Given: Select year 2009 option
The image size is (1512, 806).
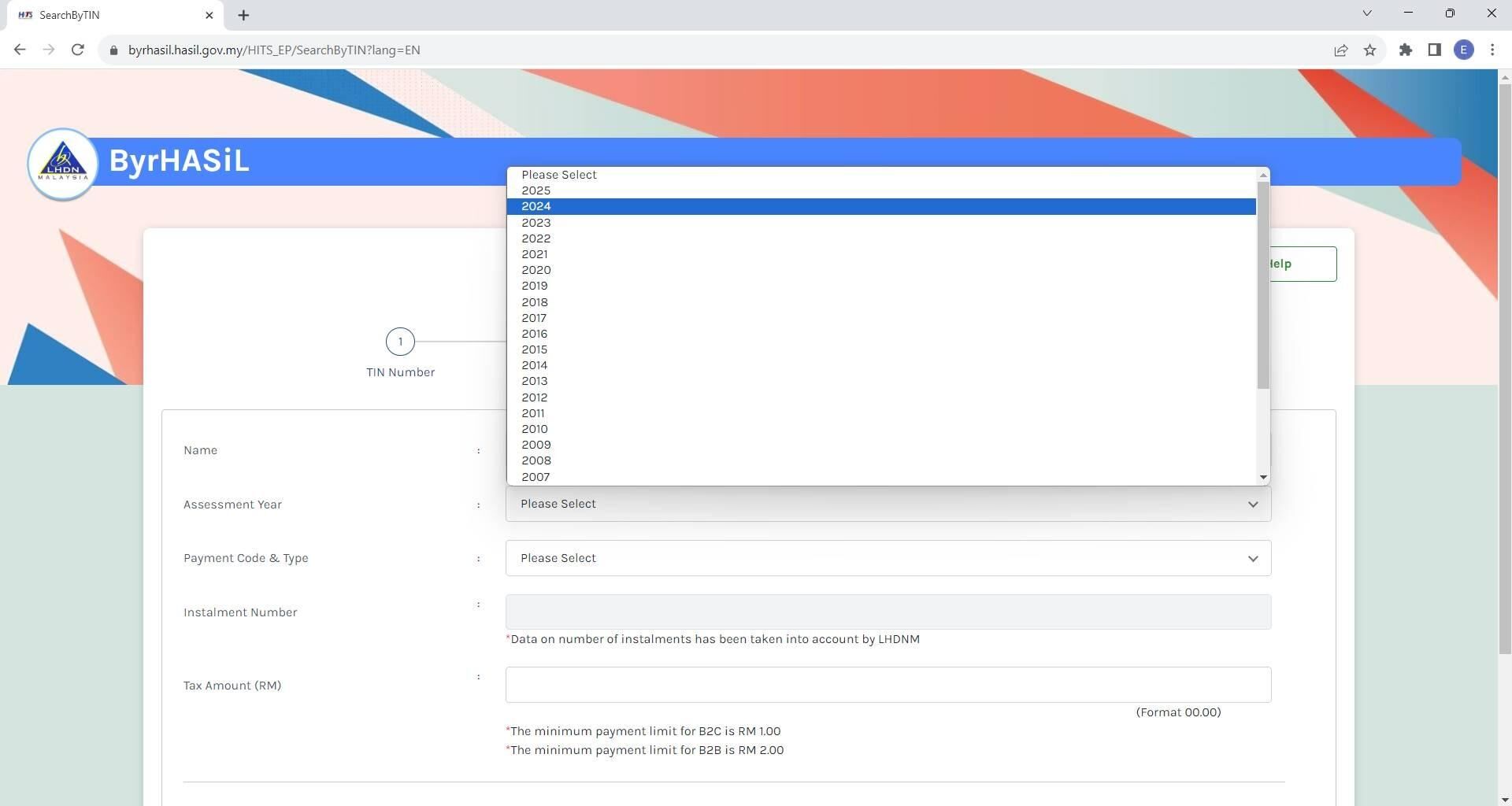Looking at the screenshot, I should (x=881, y=445).
